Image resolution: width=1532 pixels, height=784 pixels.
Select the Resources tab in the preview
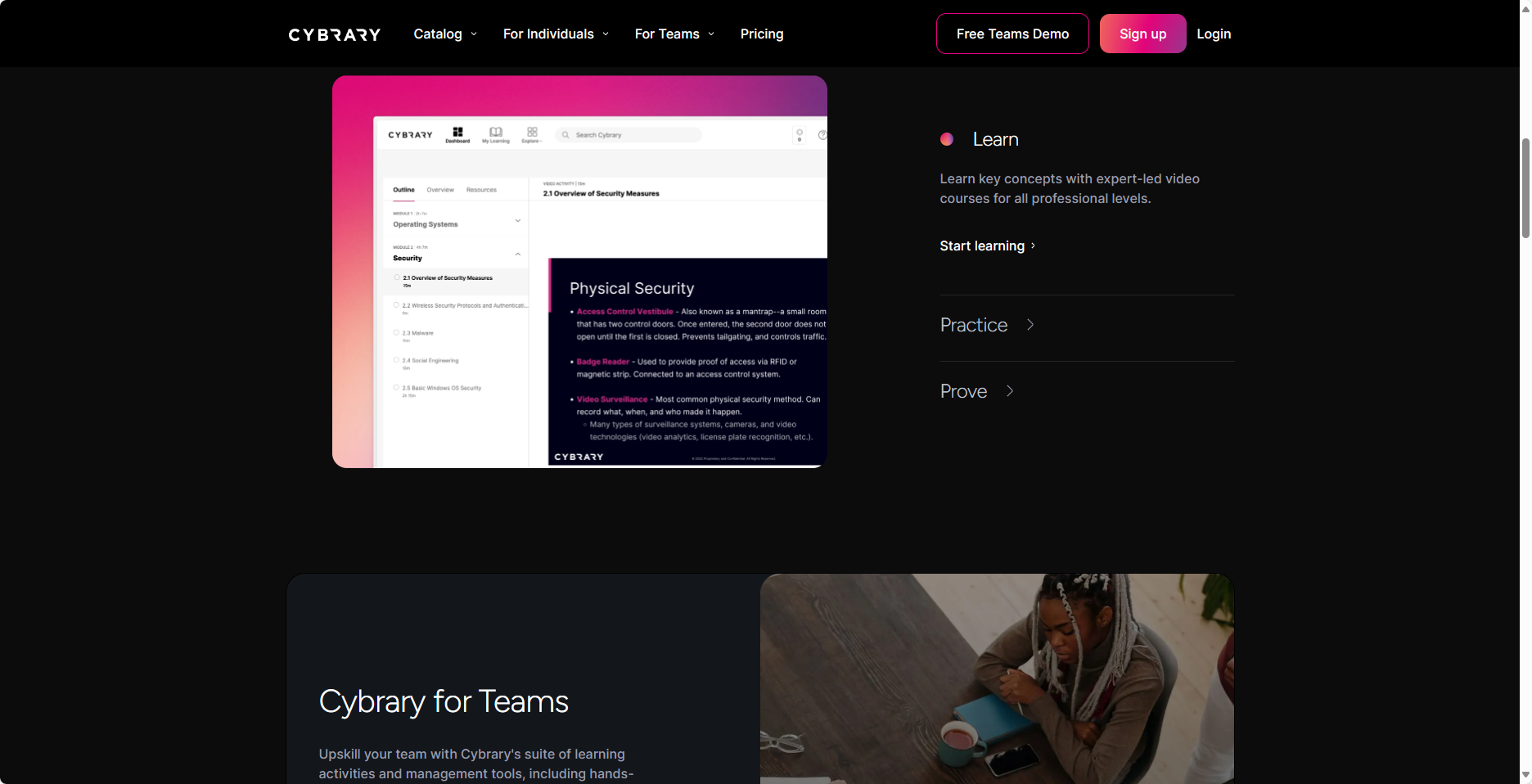pos(481,190)
